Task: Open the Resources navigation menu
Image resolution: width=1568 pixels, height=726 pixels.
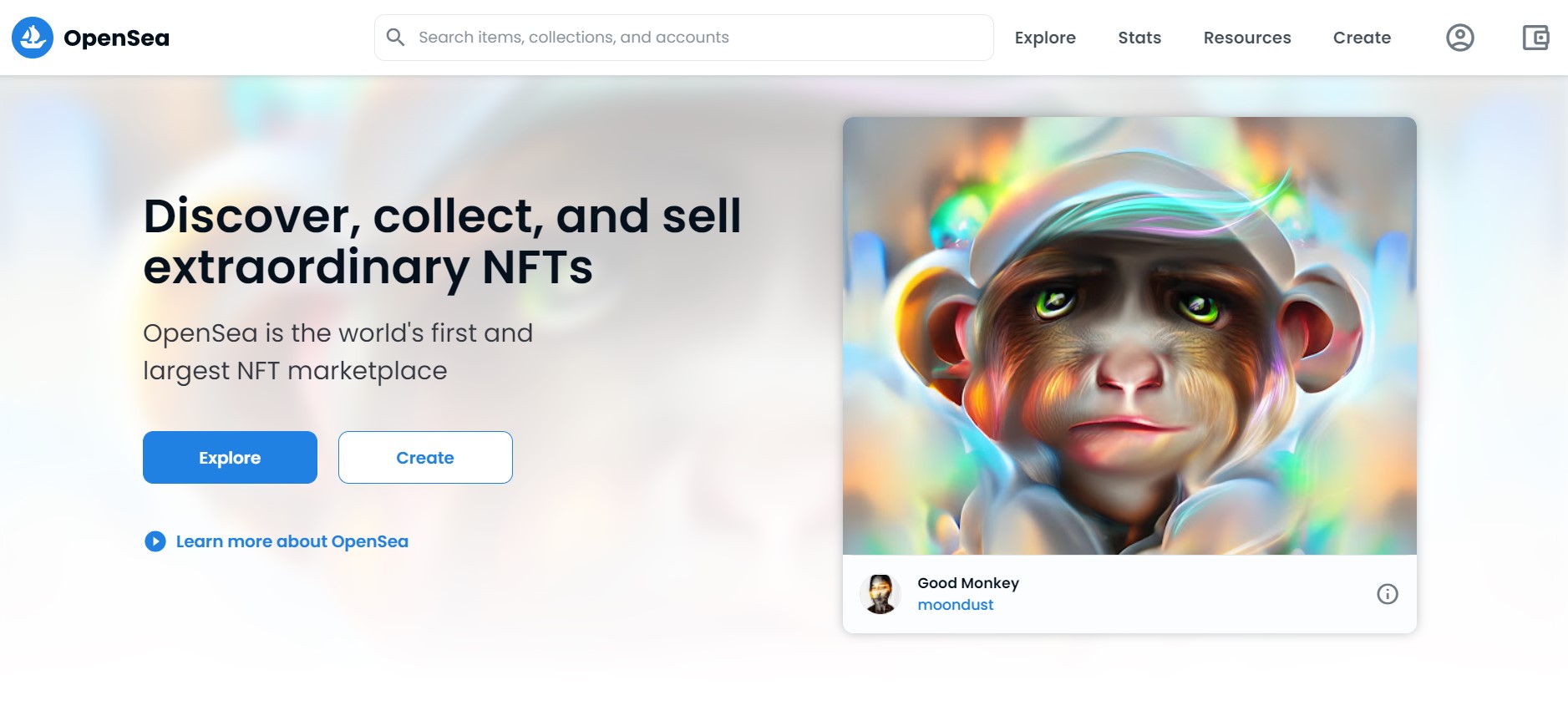Action: (x=1246, y=38)
